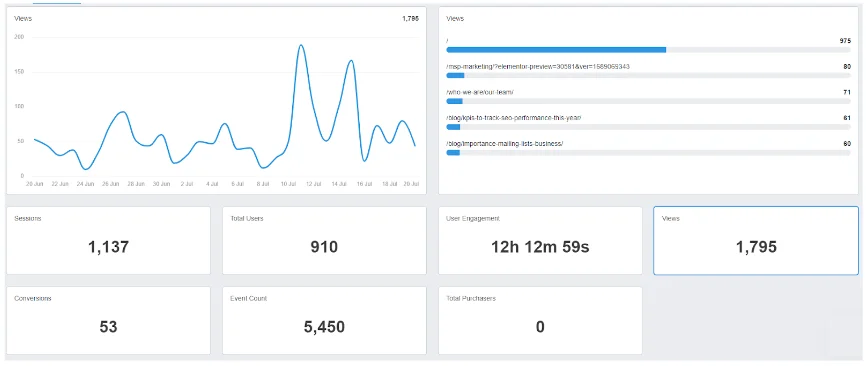Click the Views title on line chart
This screenshot has width=866, height=366.
coord(23,18)
